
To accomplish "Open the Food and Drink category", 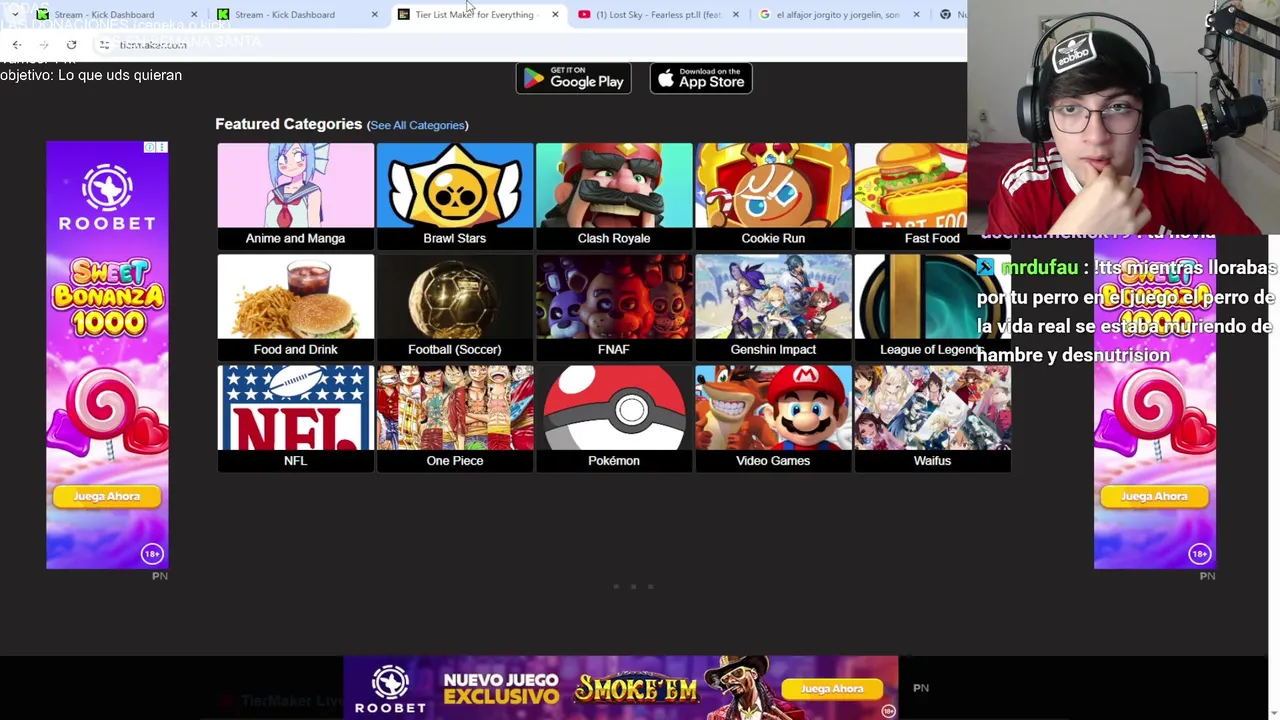I will tap(295, 306).
